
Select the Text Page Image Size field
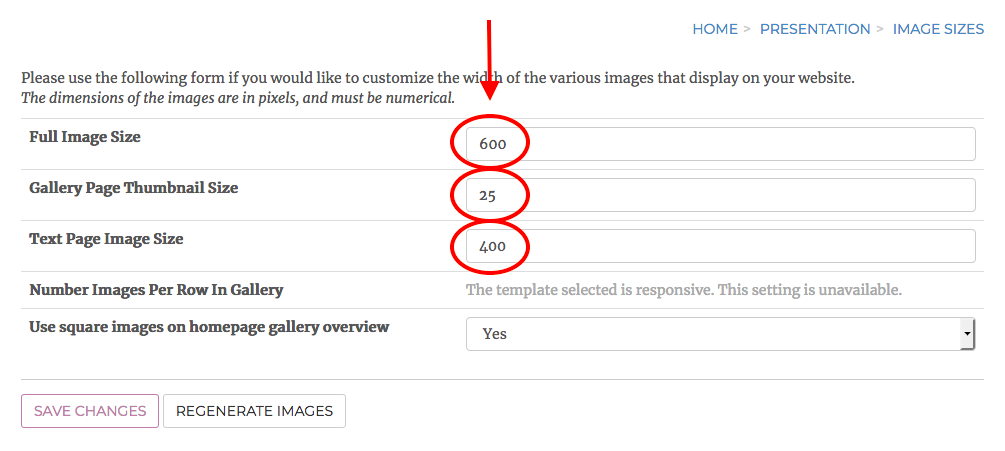tap(720, 246)
